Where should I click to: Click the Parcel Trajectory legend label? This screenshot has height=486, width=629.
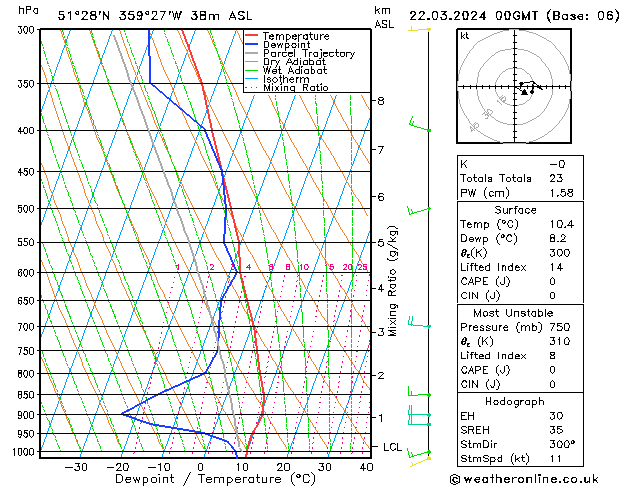coord(309,53)
